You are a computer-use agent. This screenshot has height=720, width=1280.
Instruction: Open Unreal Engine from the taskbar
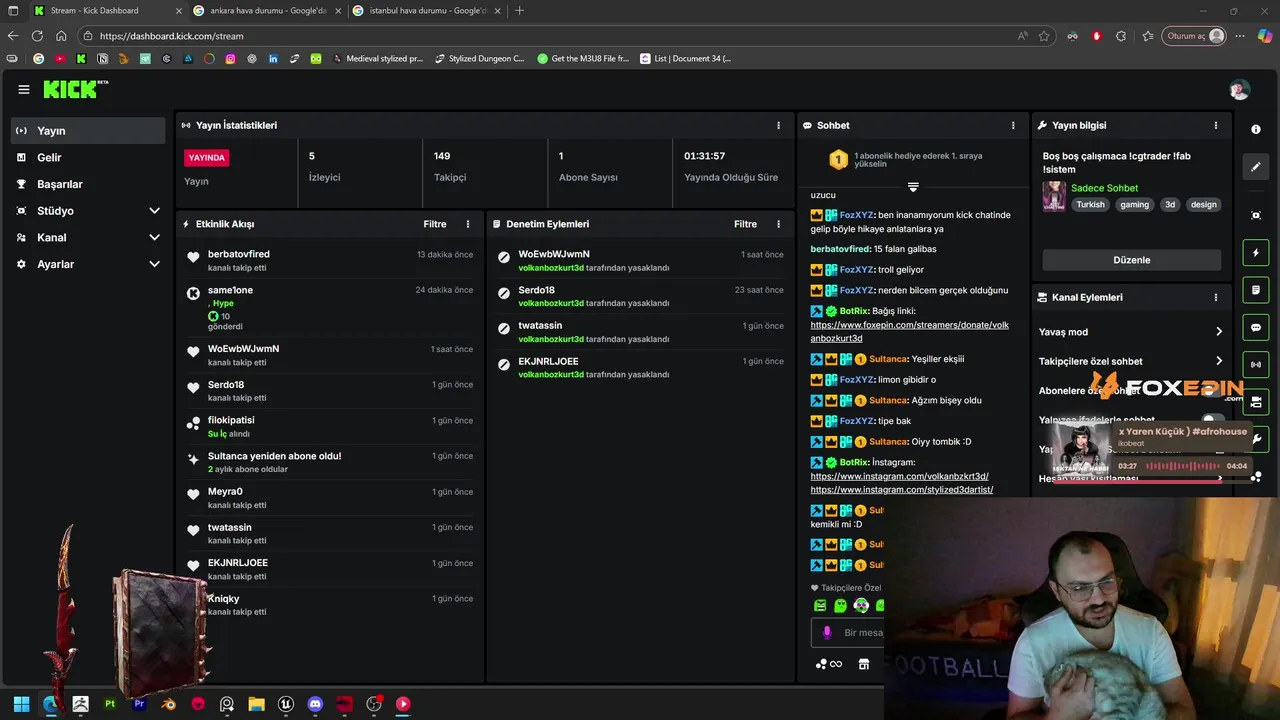point(286,704)
